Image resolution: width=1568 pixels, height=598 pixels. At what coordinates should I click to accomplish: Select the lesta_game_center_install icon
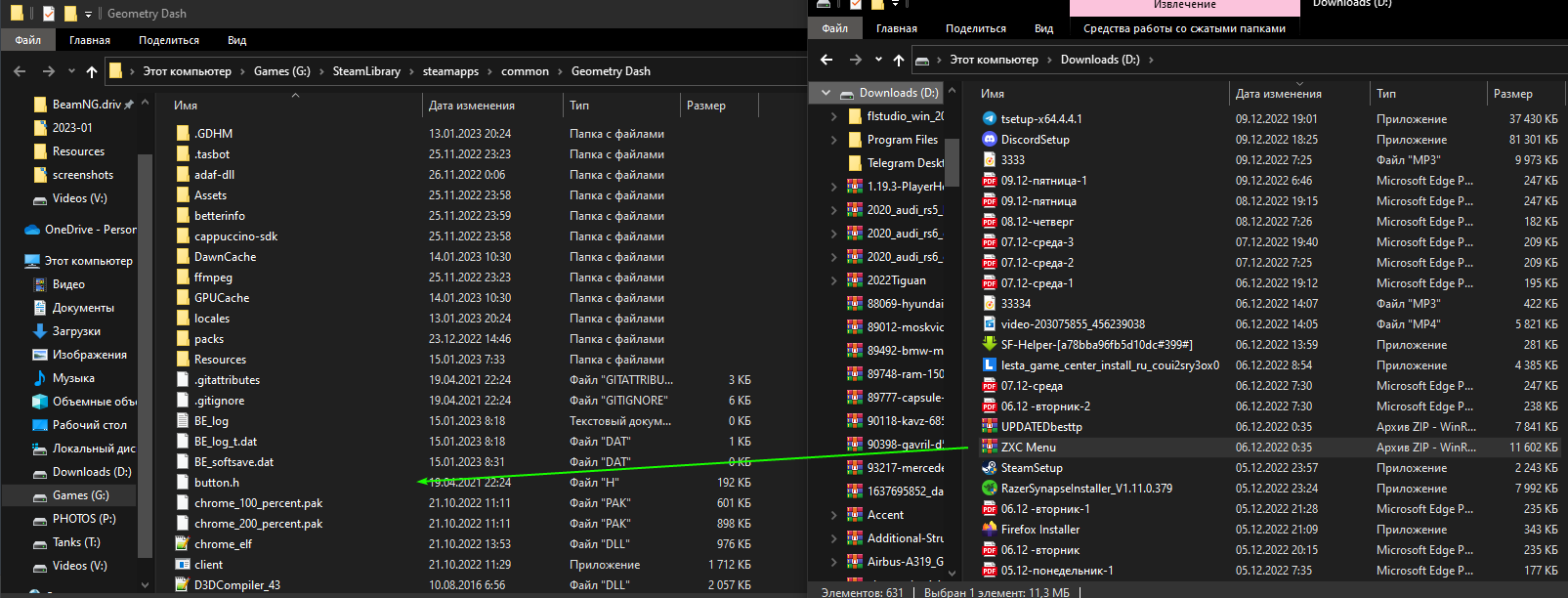990,364
